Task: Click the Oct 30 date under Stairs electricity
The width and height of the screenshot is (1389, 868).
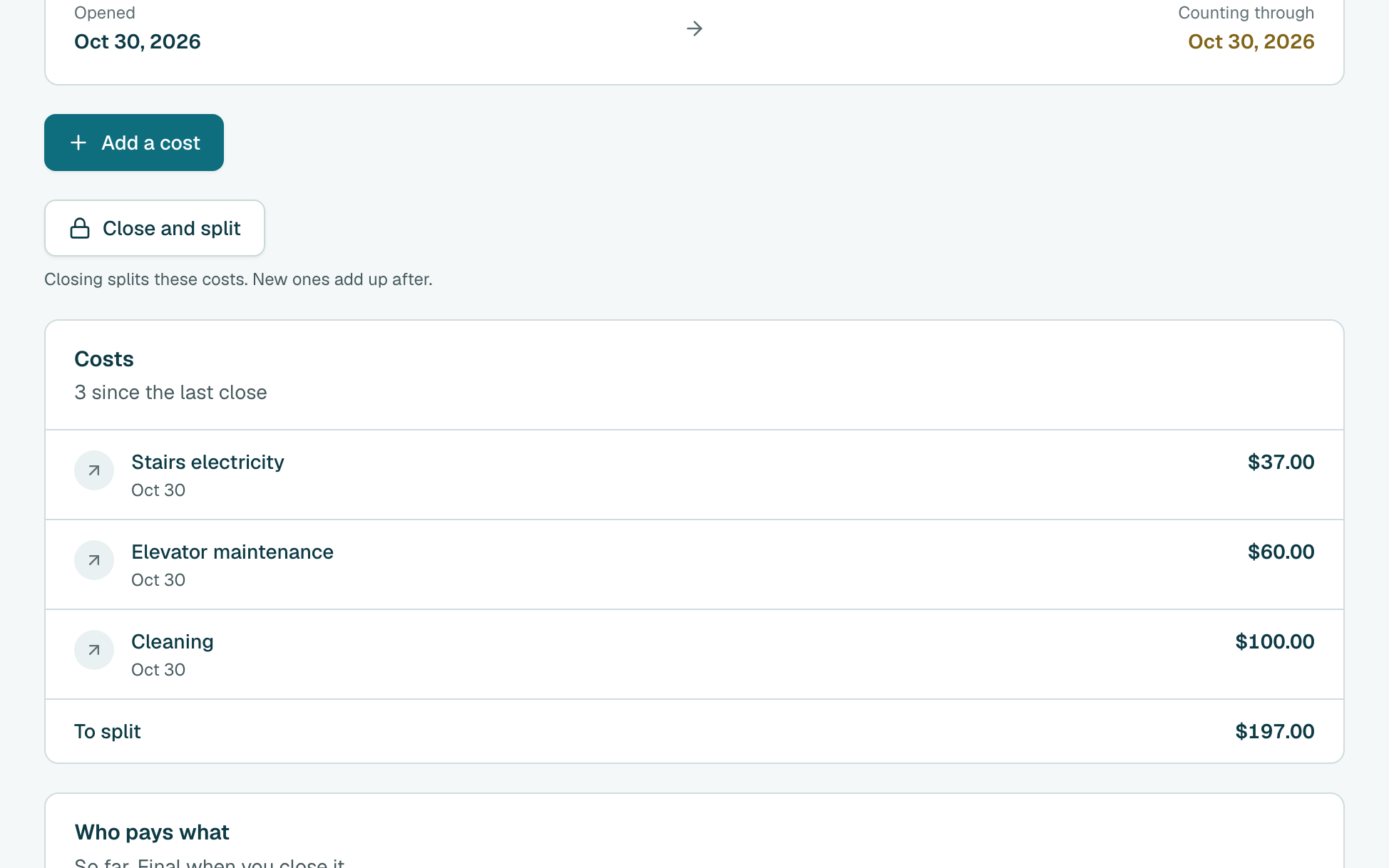Action: click(158, 490)
